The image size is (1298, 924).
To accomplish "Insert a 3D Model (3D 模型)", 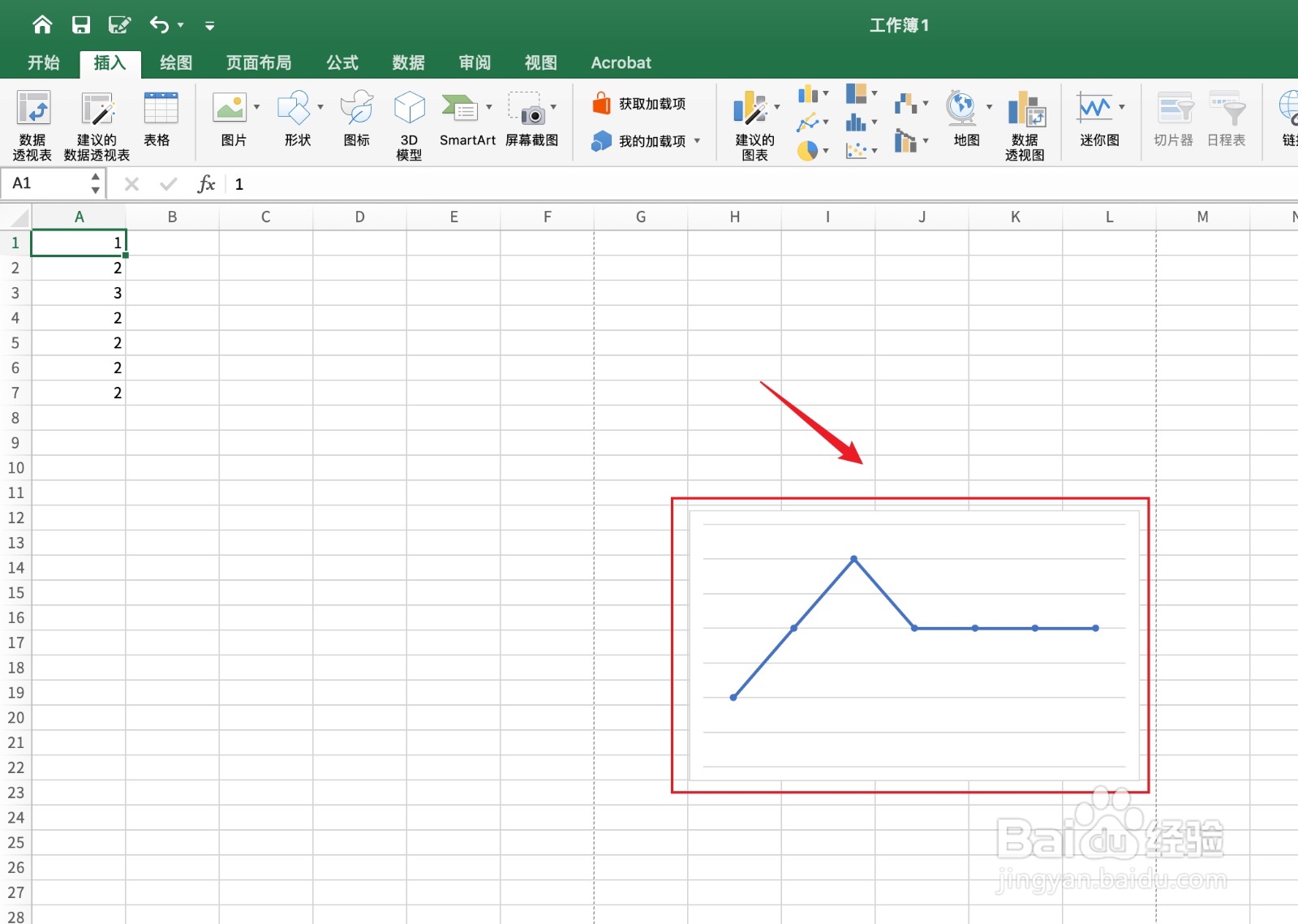I will click(x=409, y=126).
